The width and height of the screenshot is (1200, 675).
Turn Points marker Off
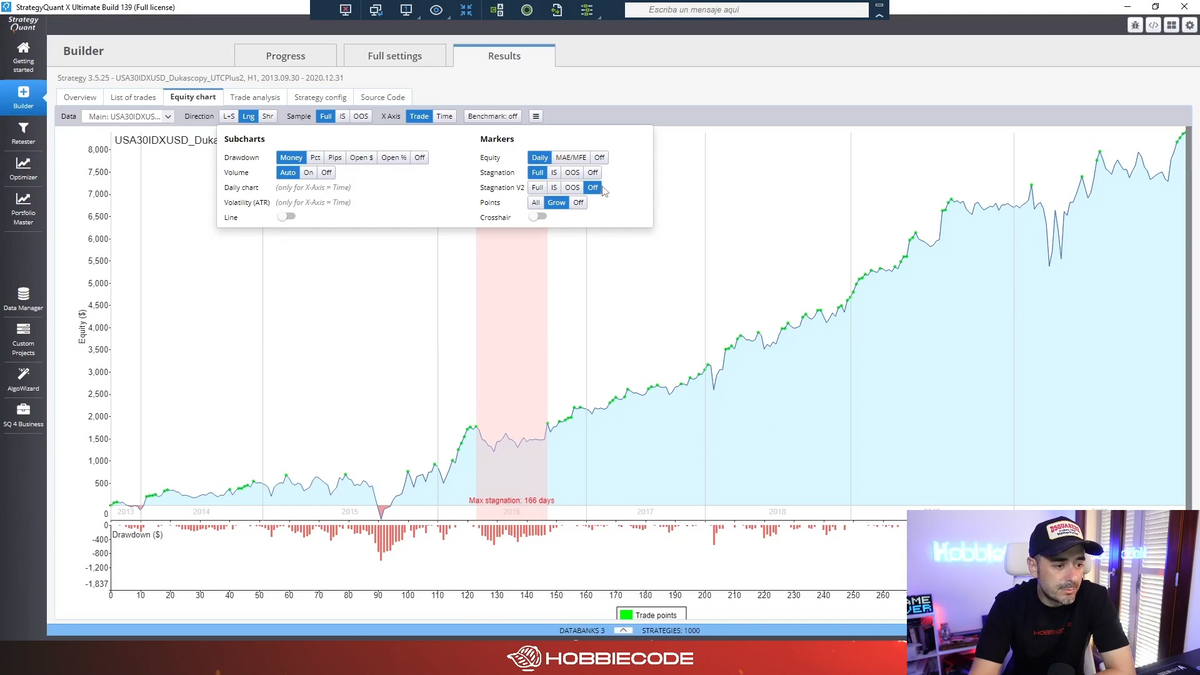click(x=578, y=202)
